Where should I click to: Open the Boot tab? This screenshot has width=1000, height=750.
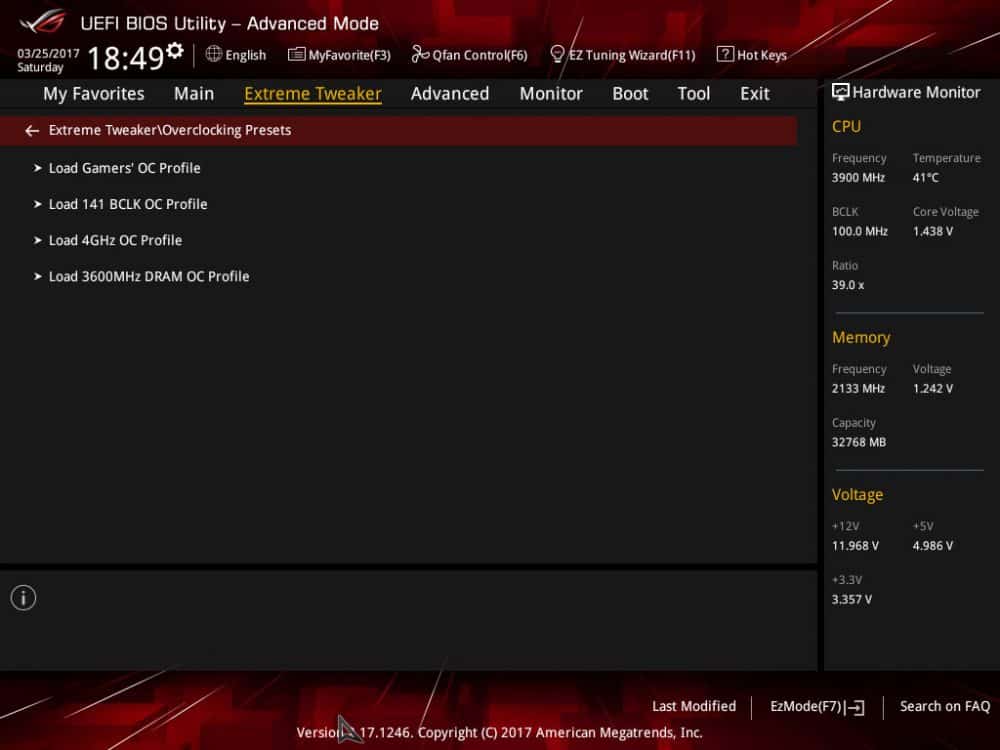(630, 94)
